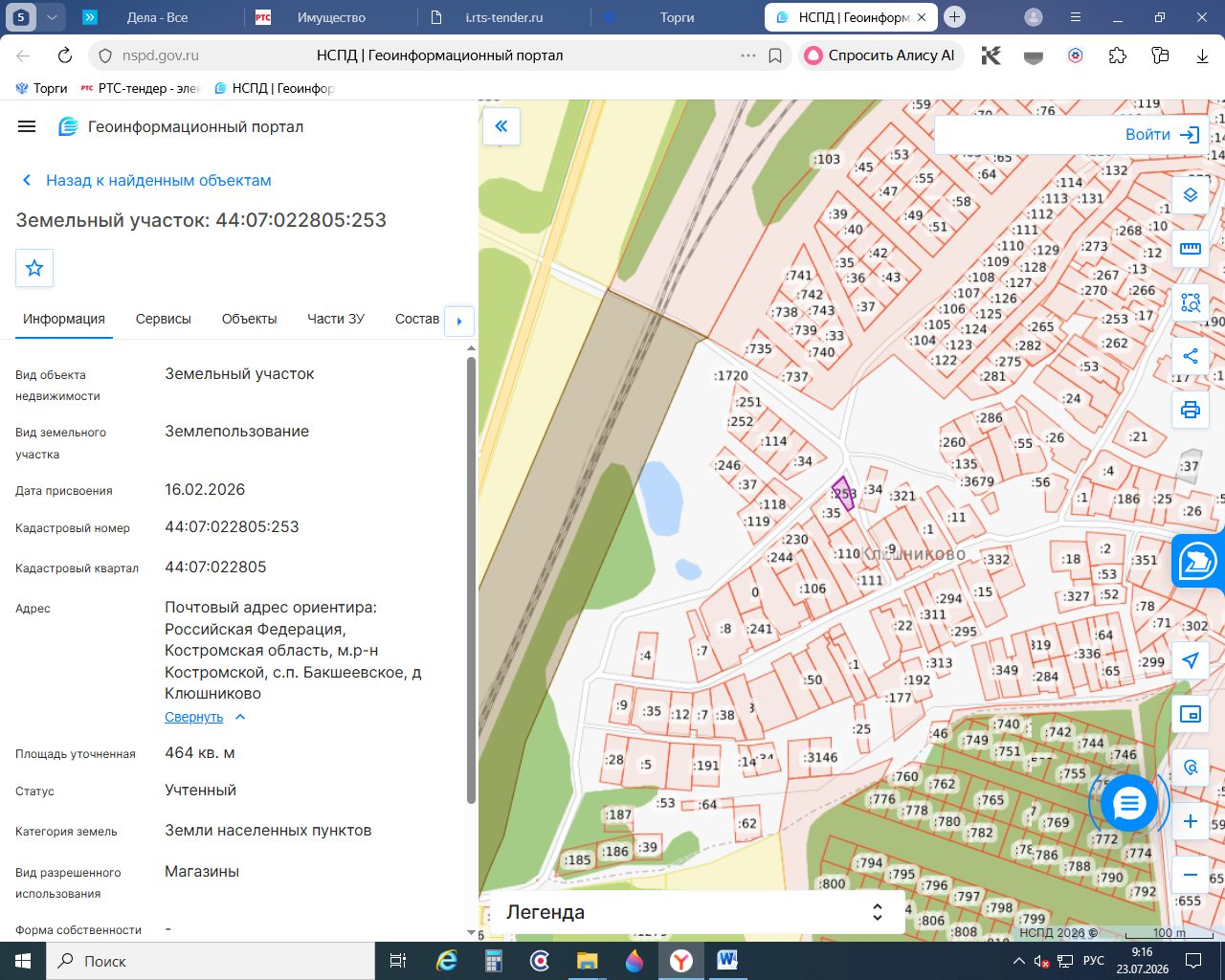Open the НСПД | Геоинформ bookmark
Screen dimensions: 1225x980
274,88
